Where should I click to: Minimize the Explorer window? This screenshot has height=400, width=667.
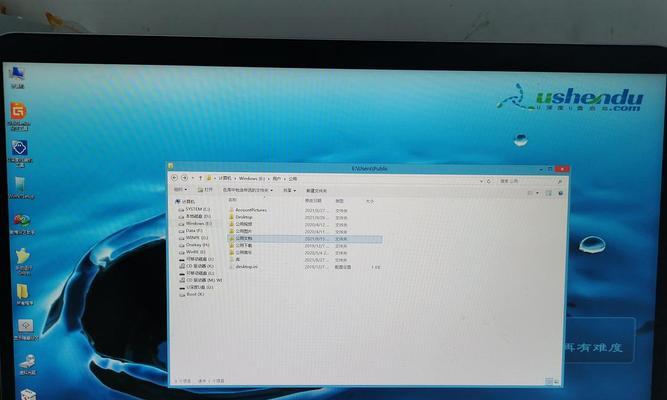pyautogui.click(x=541, y=169)
